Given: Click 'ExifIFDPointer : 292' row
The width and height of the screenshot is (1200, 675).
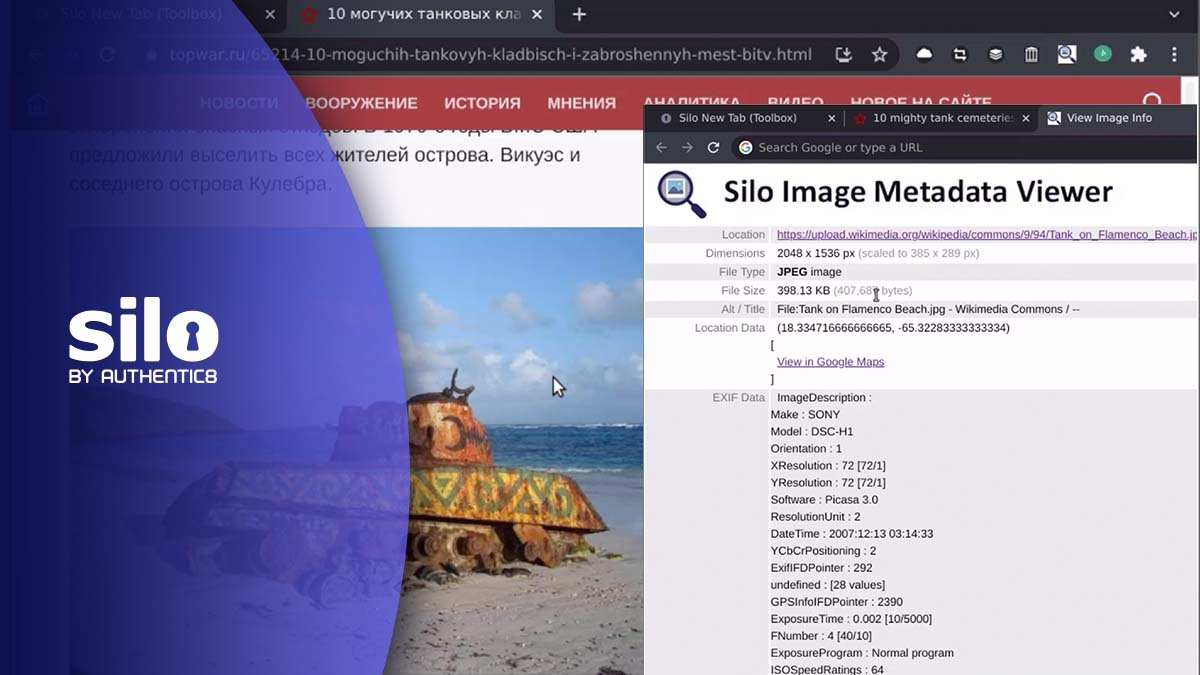Looking at the screenshot, I should 822,568.
